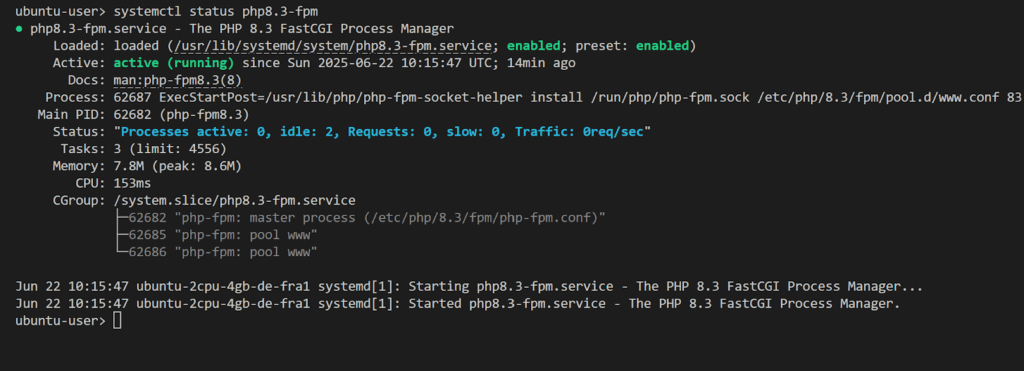1024x371 pixels.
Task: Click the blue Status processes text line
Action: (382, 132)
